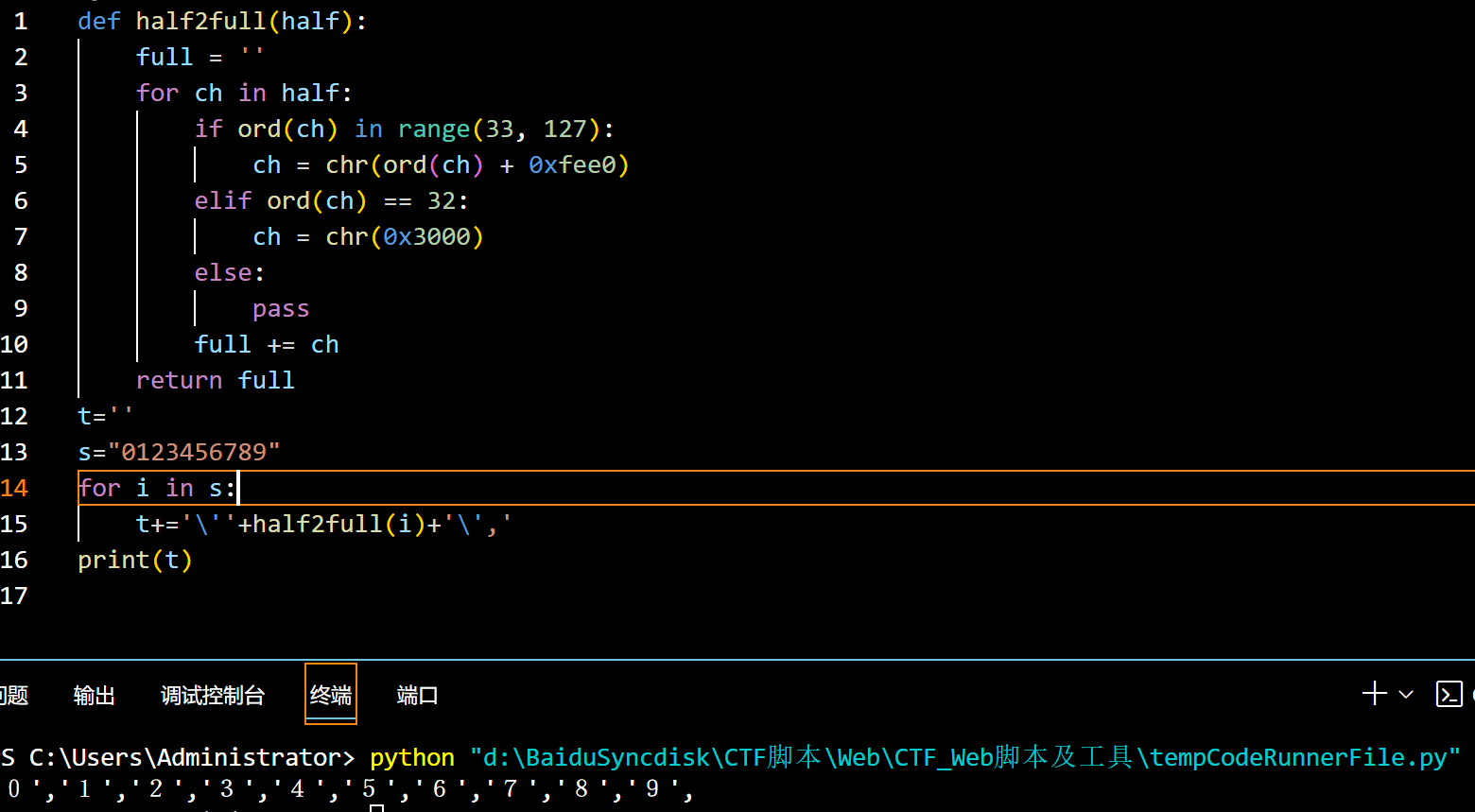Open the 端口 panel tab
Image resolution: width=1475 pixels, height=812 pixels.
(418, 696)
